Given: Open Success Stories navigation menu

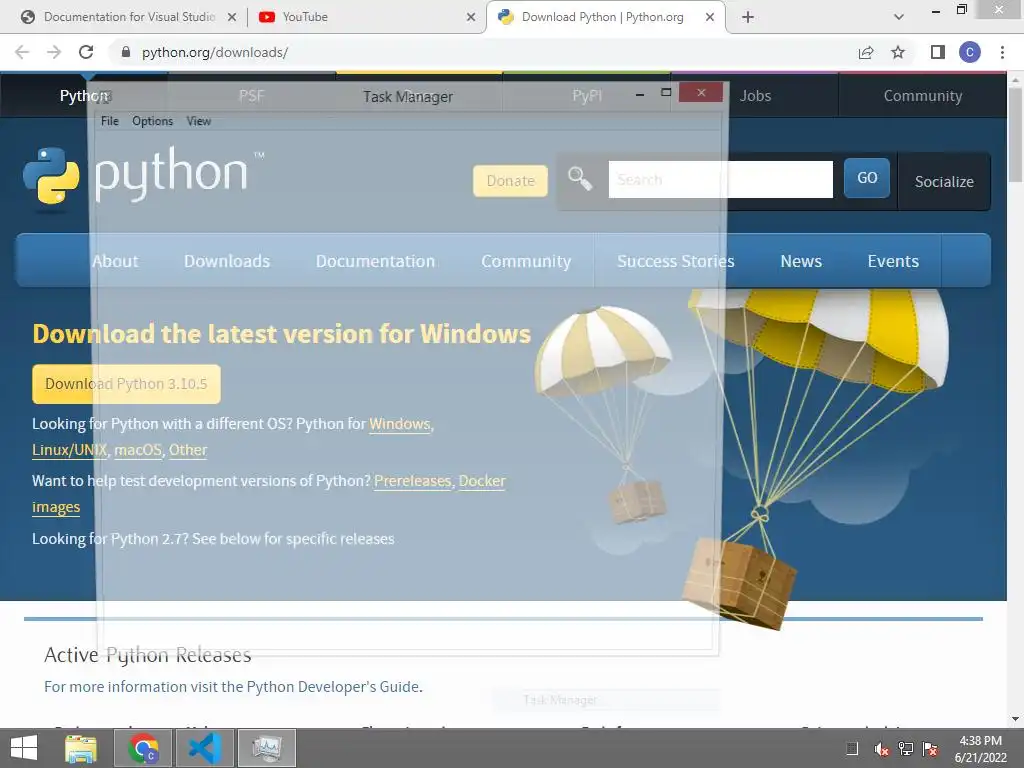Looking at the screenshot, I should [x=675, y=261].
